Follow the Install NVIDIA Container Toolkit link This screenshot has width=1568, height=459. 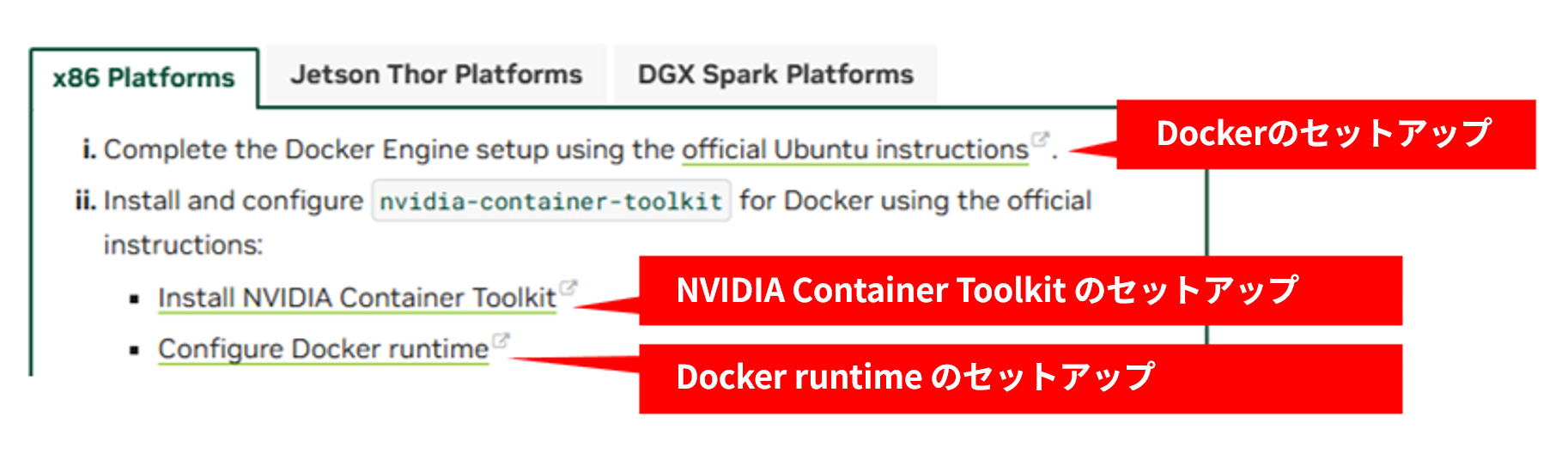pos(357,298)
